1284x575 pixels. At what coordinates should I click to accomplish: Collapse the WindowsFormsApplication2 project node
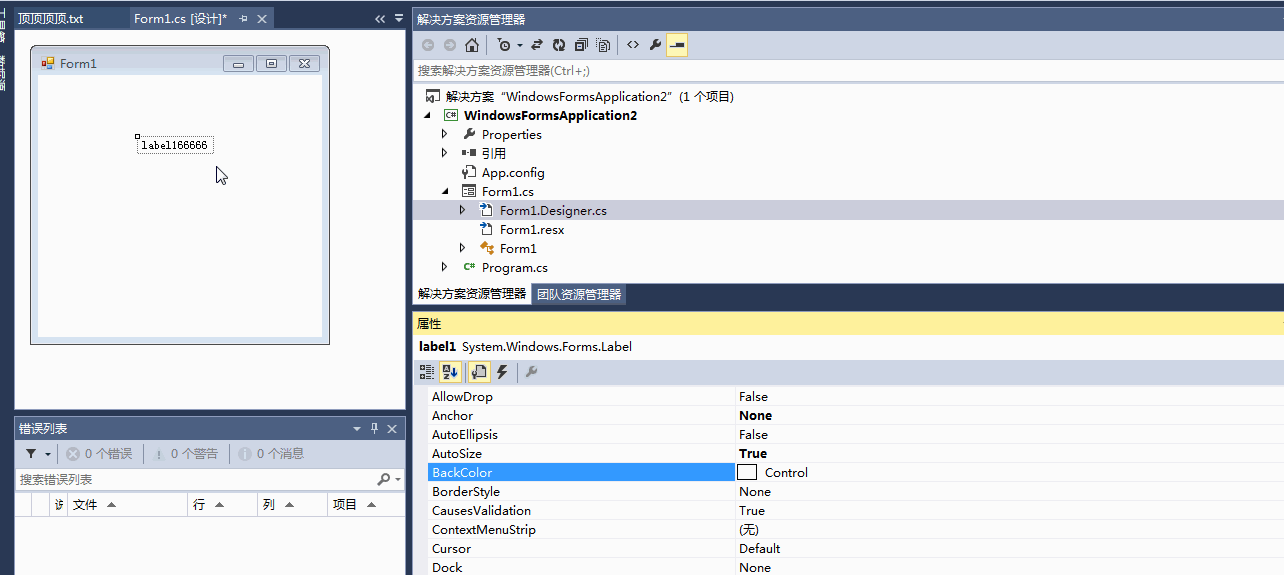tap(428, 116)
